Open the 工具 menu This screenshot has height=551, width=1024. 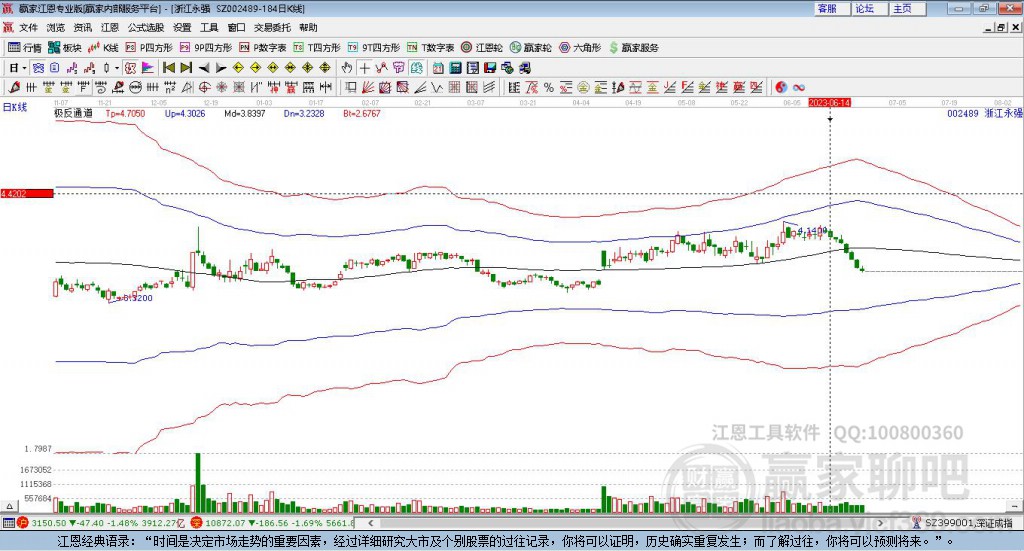[209, 27]
